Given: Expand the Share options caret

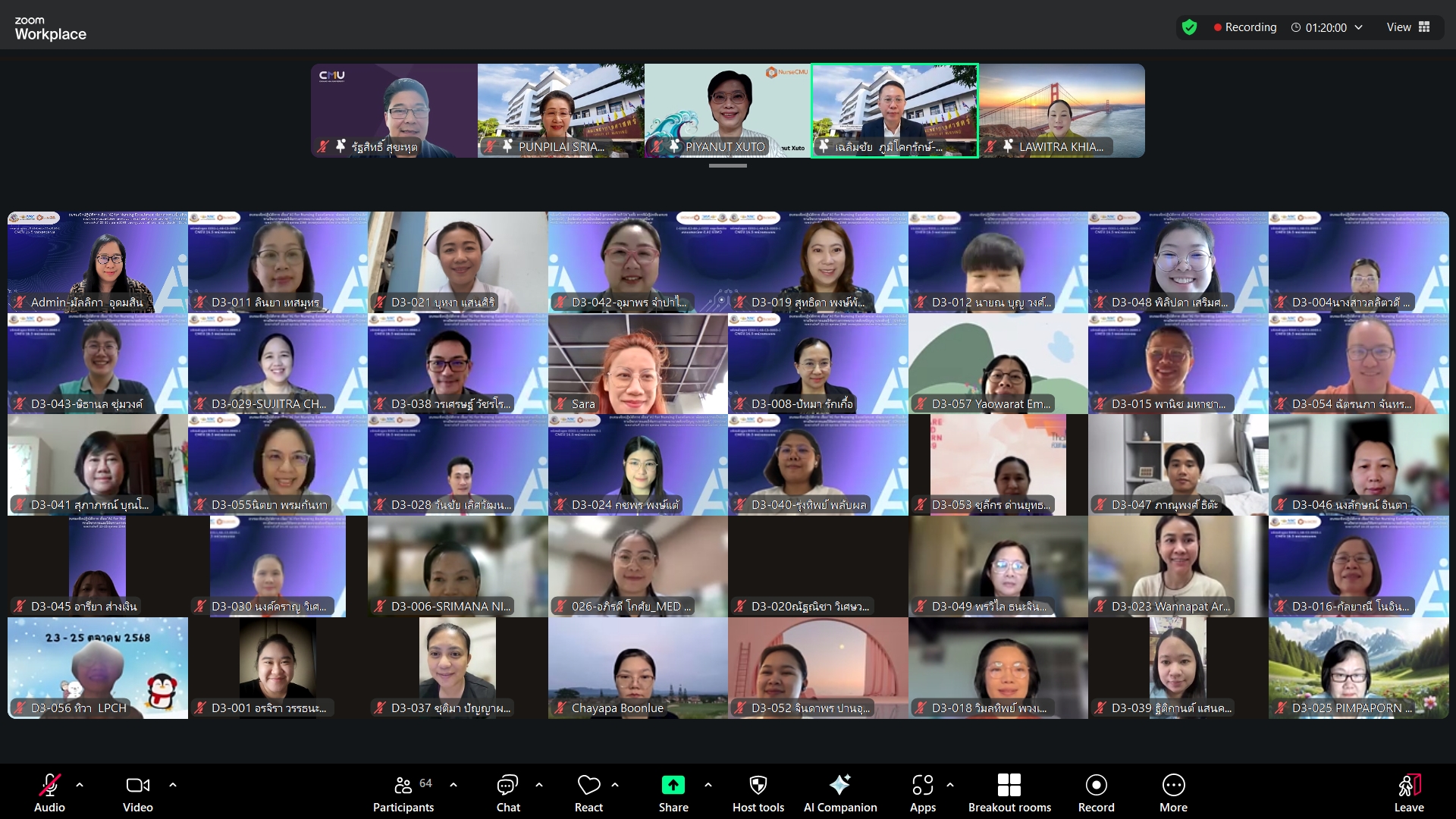Looking at the screenshot, I should (708, 785).
